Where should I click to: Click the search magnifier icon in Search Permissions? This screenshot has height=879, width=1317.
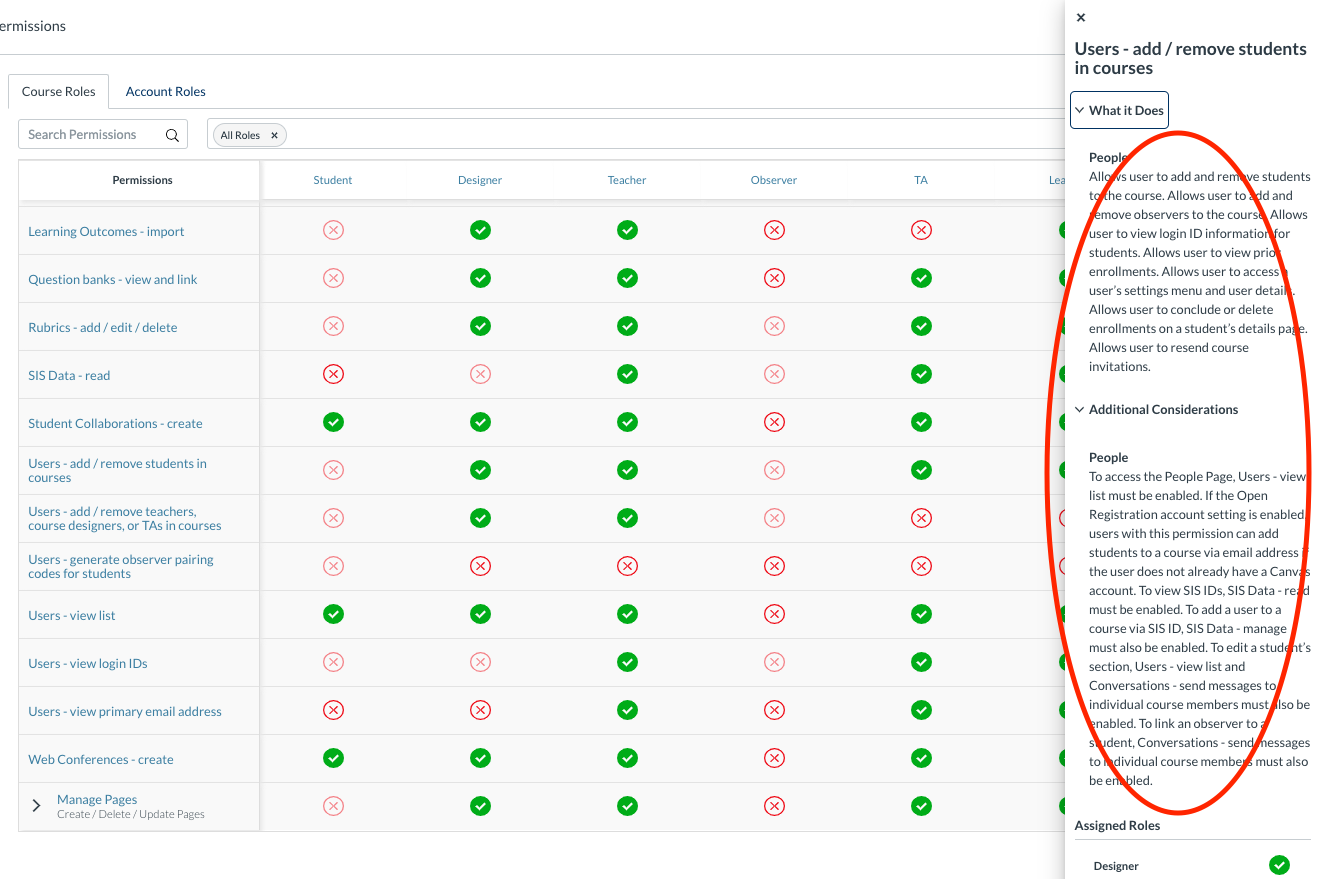point(172,135)
